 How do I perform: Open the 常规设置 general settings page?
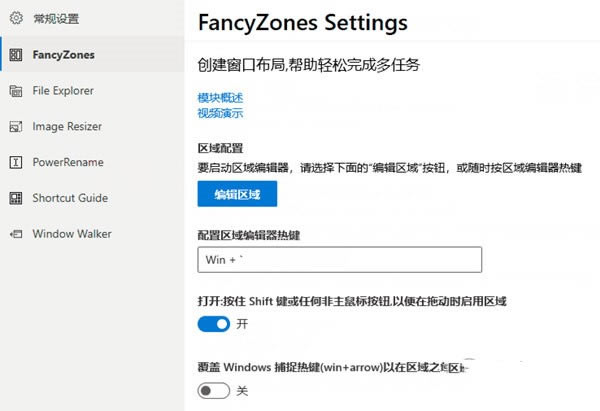click(x=55, y=19)
